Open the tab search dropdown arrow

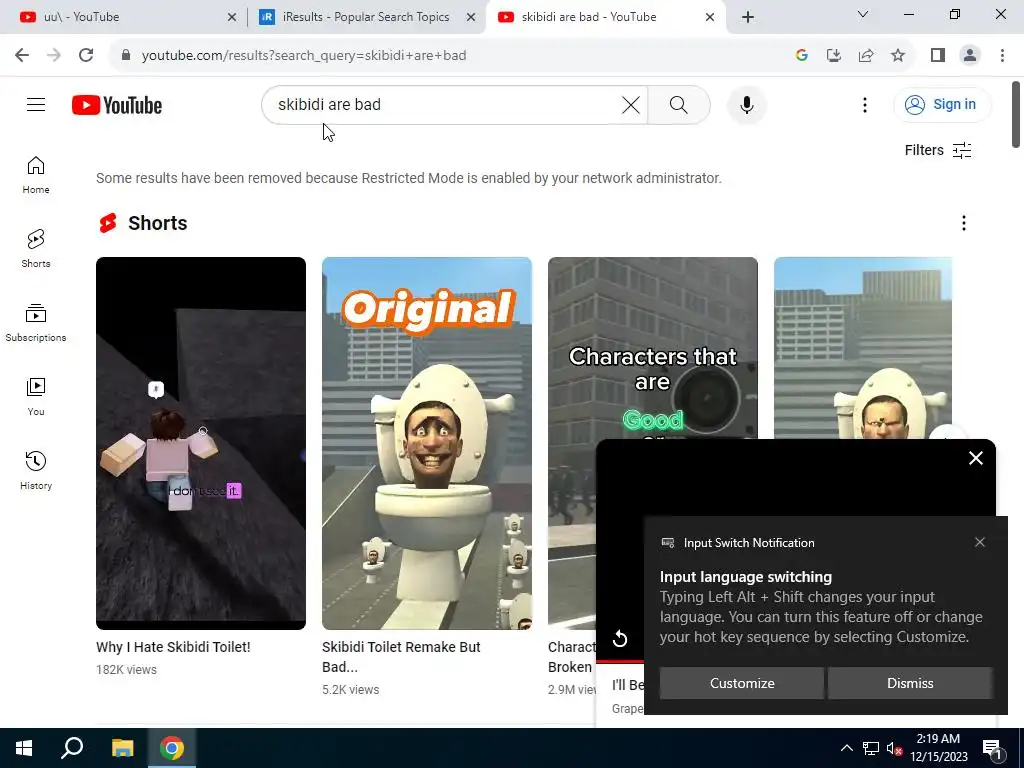click(x=863, y=14)
